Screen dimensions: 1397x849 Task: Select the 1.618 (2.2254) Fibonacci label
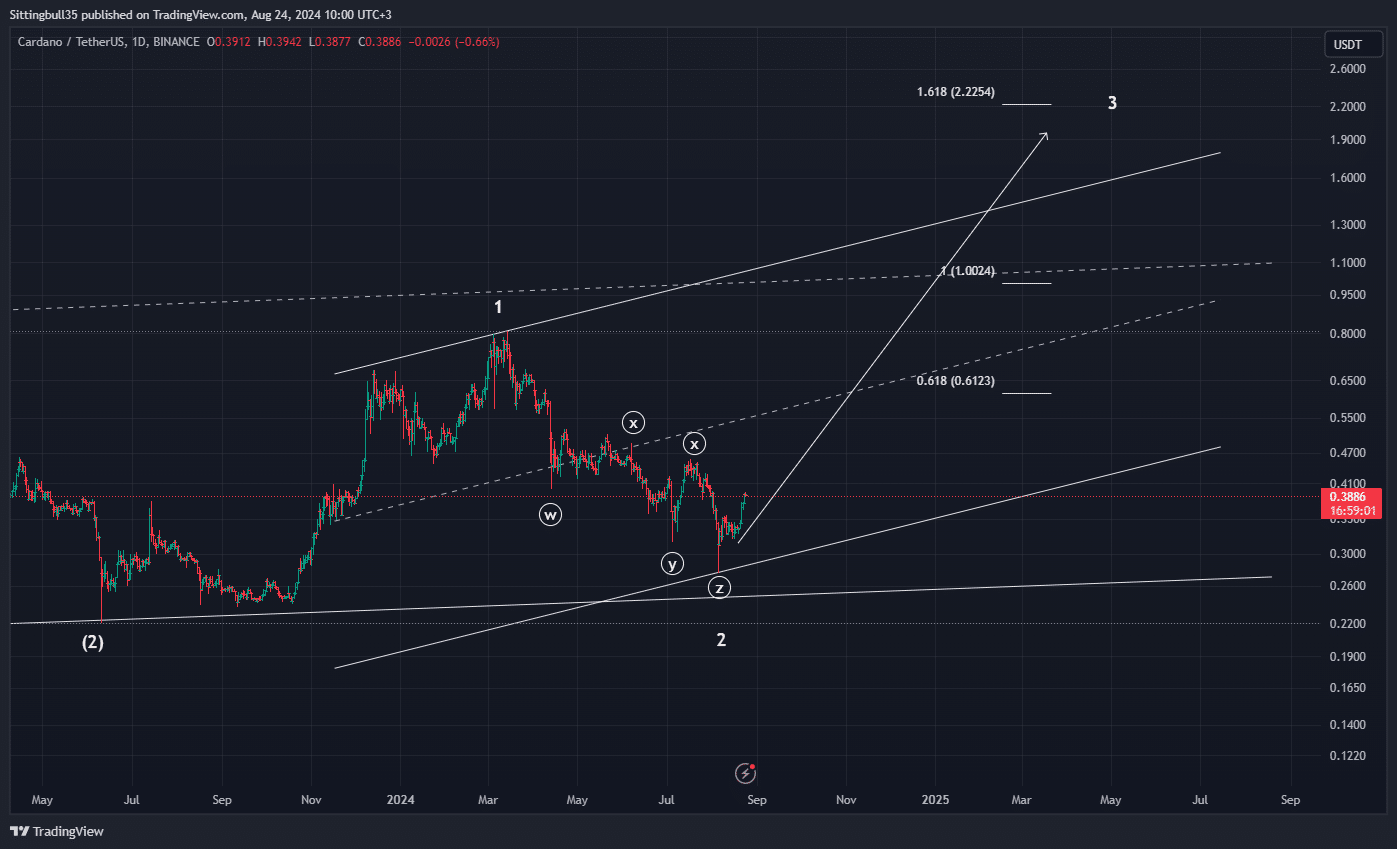point(955,92)
